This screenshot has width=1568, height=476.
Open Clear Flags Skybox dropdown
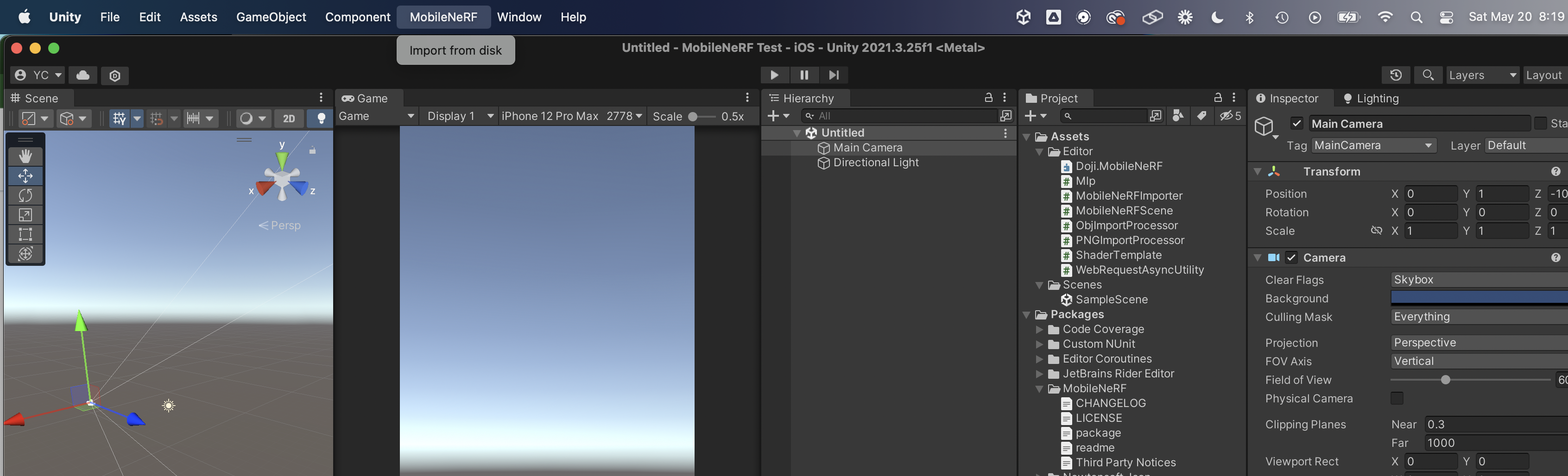pos(1479,280)
